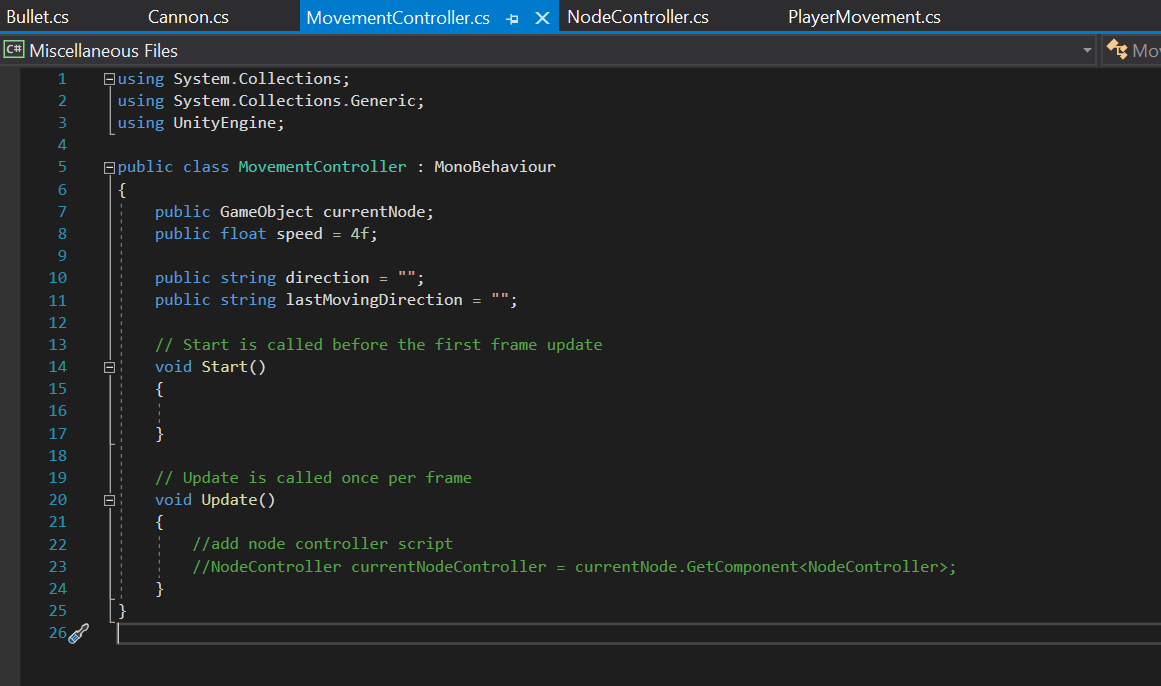Close the MovementController.cs tab

[542, 18]
